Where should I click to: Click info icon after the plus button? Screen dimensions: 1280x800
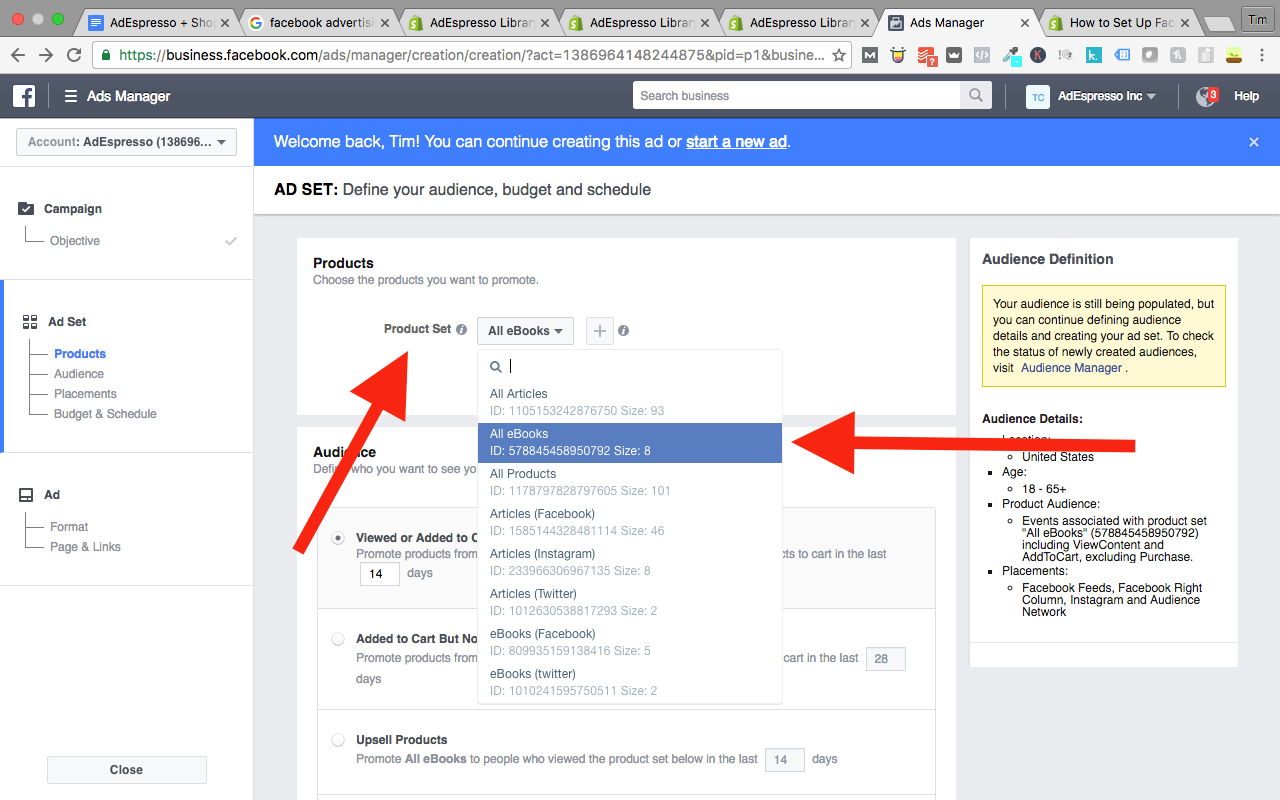623,330
